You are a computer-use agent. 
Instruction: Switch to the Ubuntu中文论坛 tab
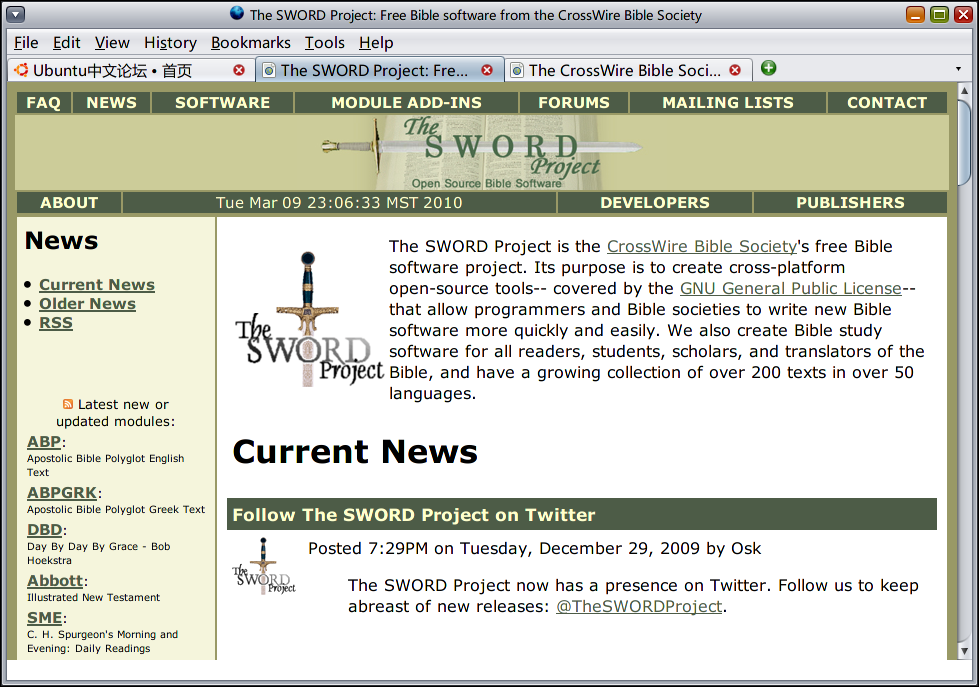click(x=131, y=70)
